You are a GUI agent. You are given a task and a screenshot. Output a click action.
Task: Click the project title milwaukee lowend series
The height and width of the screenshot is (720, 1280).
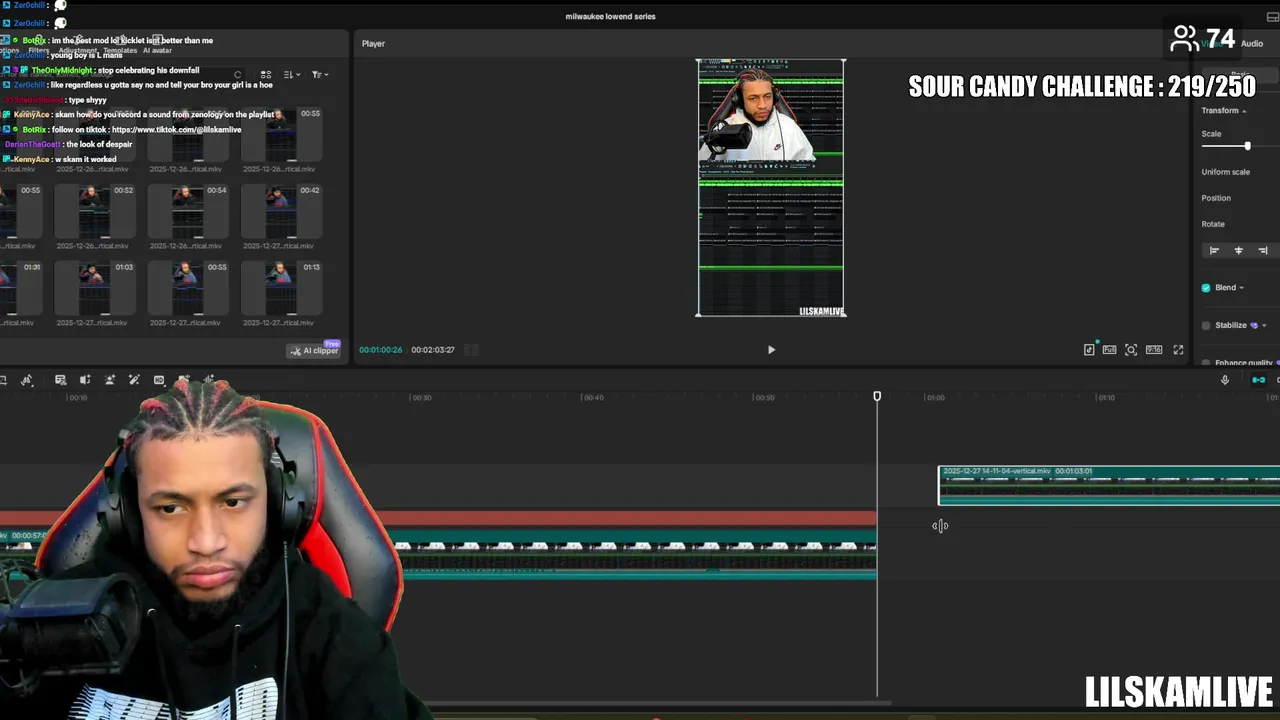point(610,17)
